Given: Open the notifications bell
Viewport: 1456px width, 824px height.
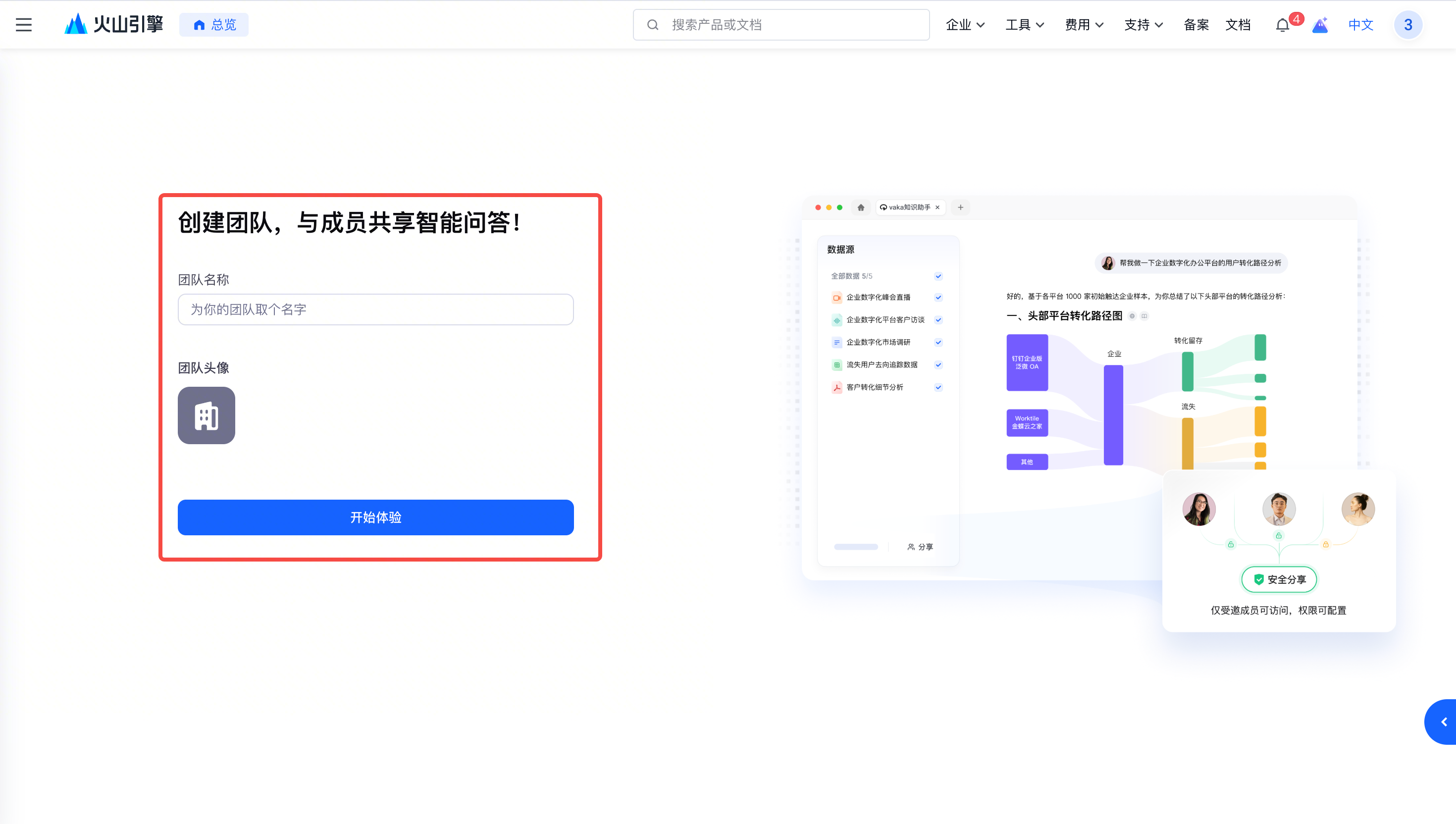Looking at the screenshot, I should point(1283,25).
